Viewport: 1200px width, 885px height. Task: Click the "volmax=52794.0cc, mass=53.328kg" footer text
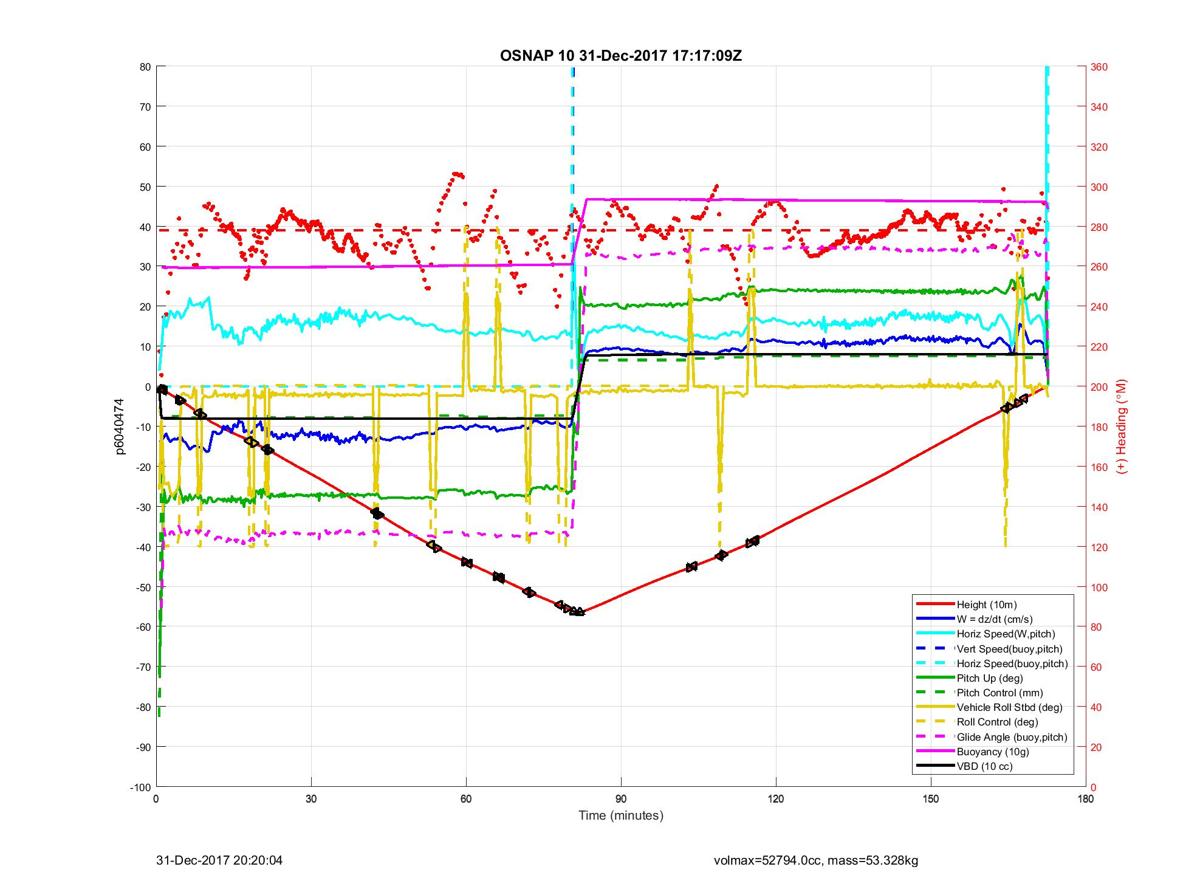click(816, 860)
